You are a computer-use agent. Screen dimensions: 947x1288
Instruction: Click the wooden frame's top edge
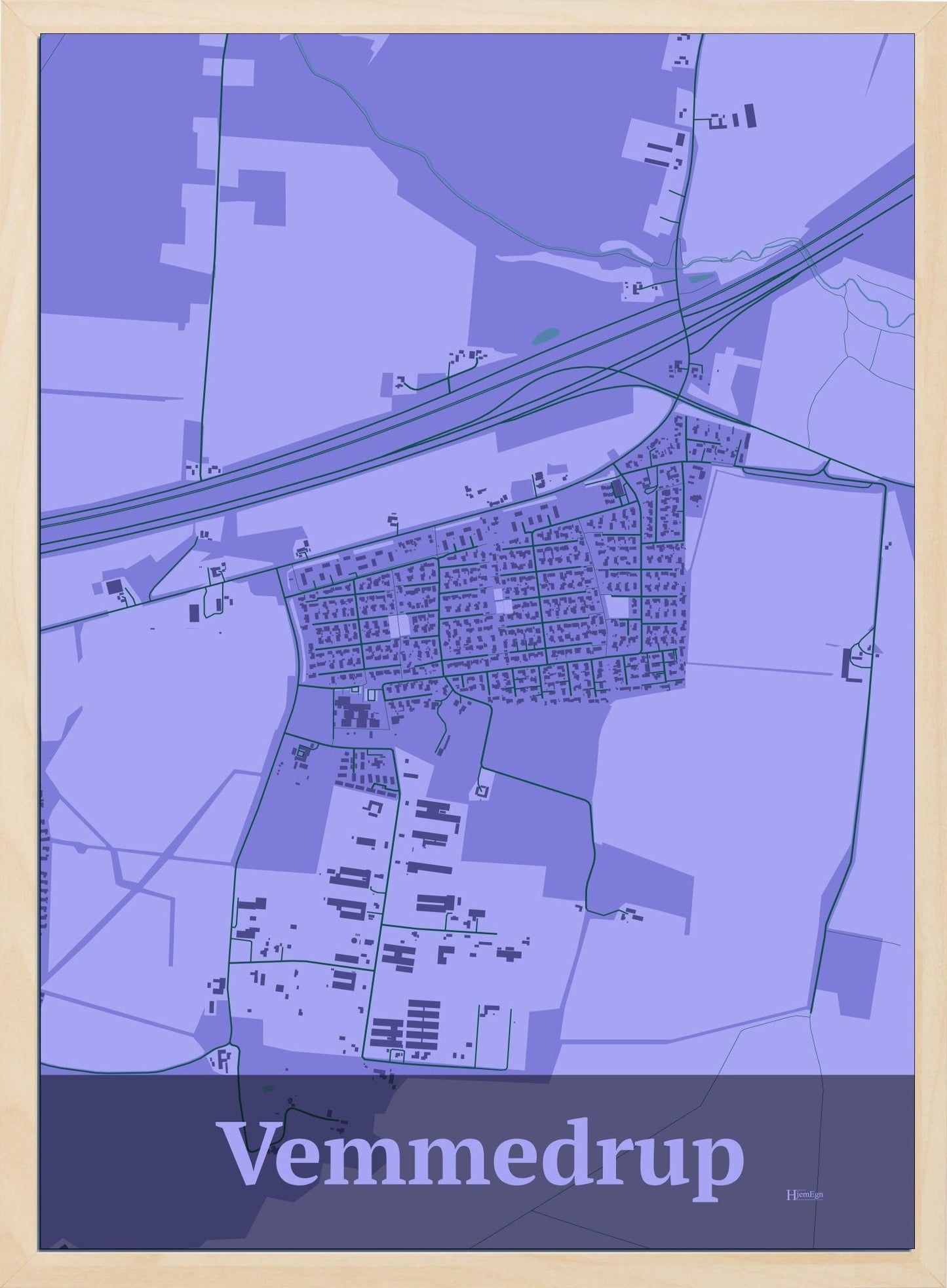(473, 16)
